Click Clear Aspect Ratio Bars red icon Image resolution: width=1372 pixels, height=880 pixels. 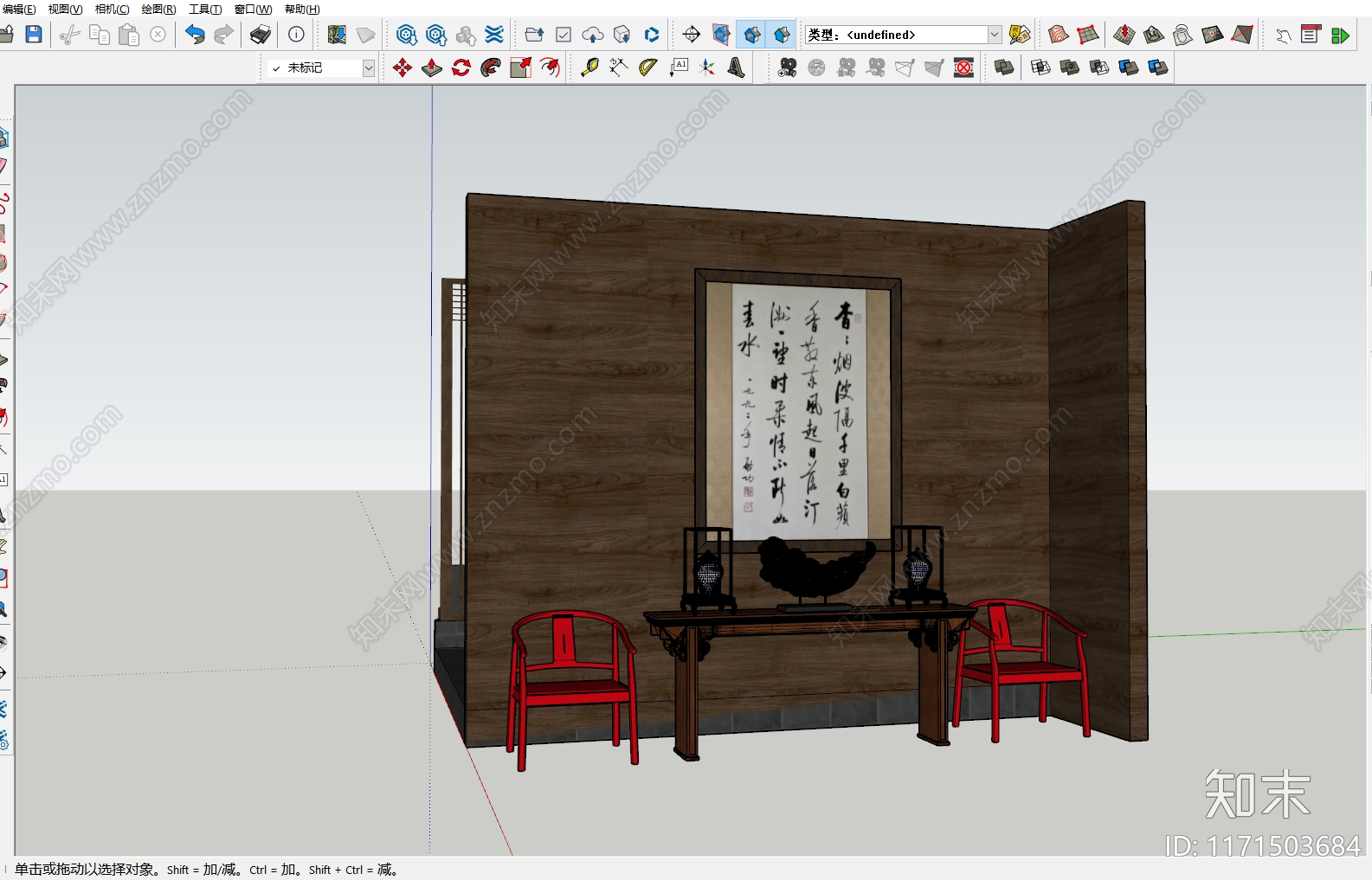coord(964,67)
